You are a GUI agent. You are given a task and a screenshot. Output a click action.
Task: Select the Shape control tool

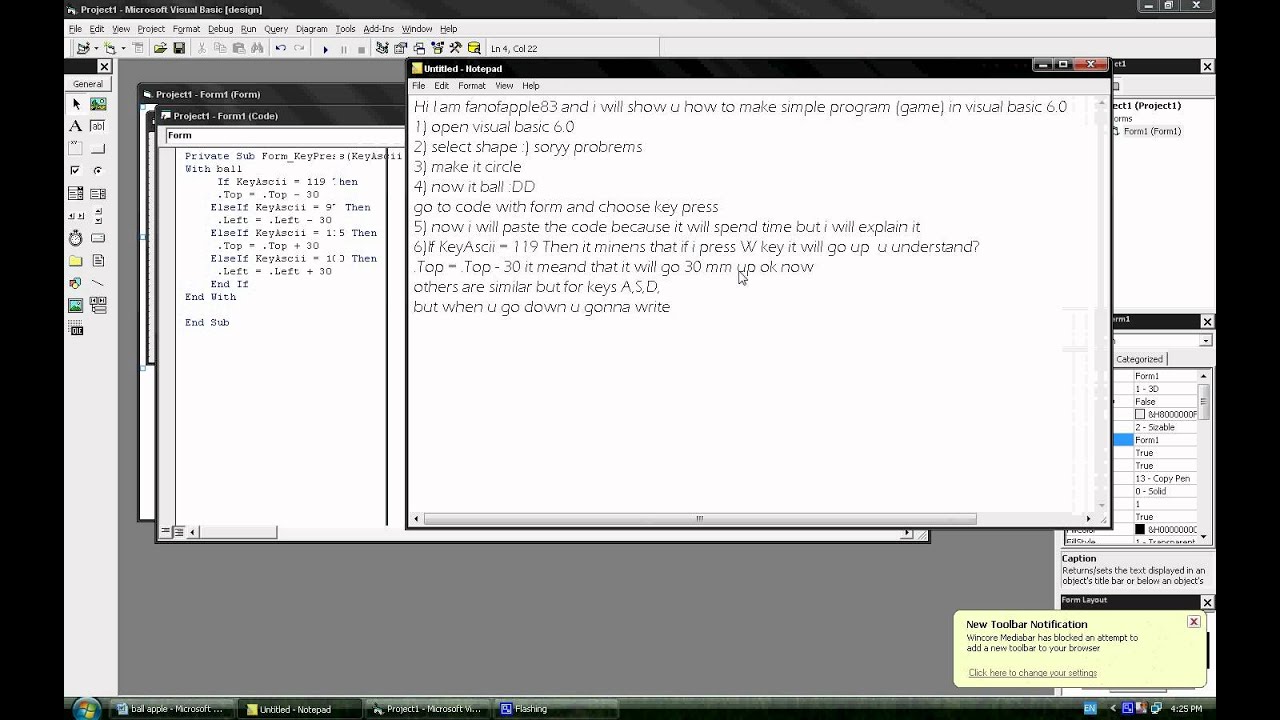(x=76, y=283)
